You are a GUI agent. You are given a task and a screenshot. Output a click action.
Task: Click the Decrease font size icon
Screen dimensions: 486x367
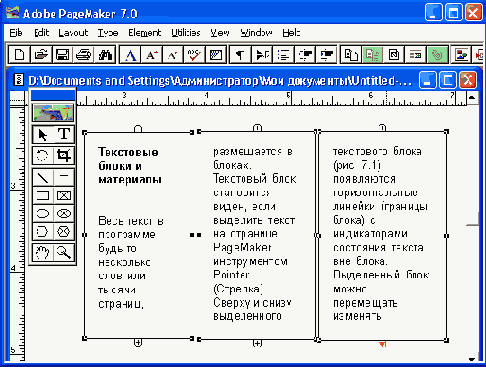[x=173, y=54]
